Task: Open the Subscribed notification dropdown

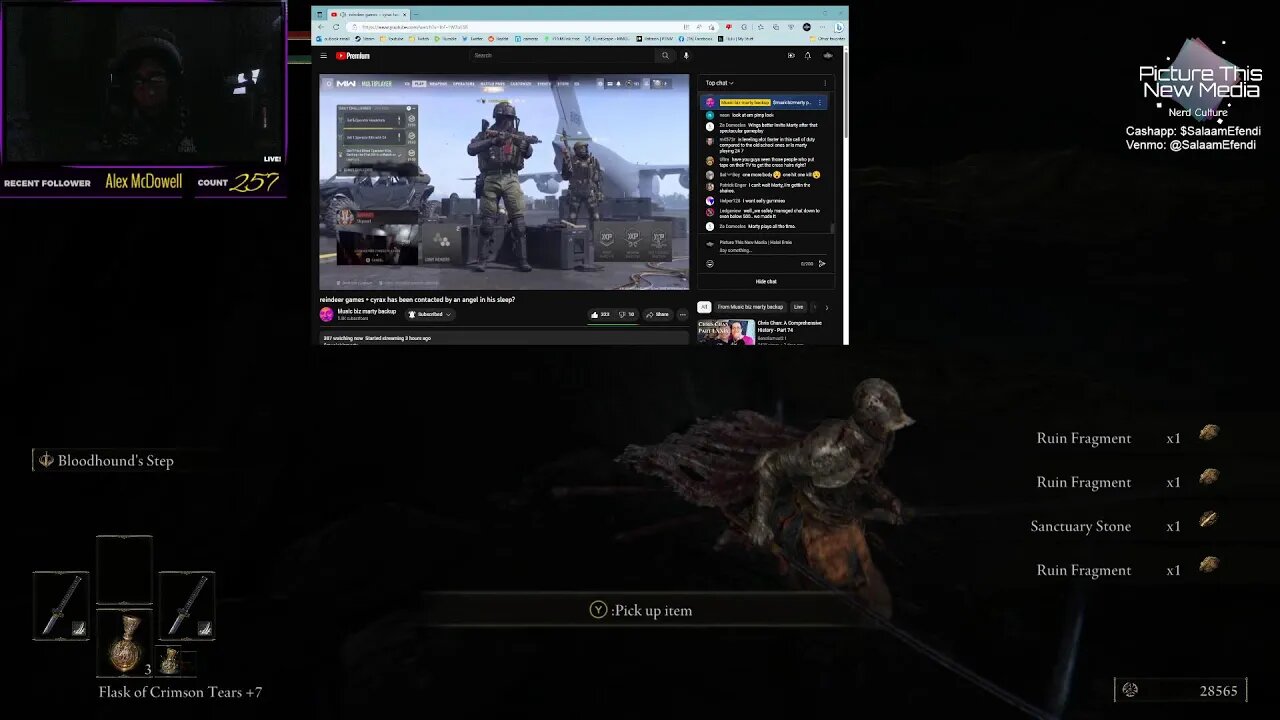Action: 429,314
